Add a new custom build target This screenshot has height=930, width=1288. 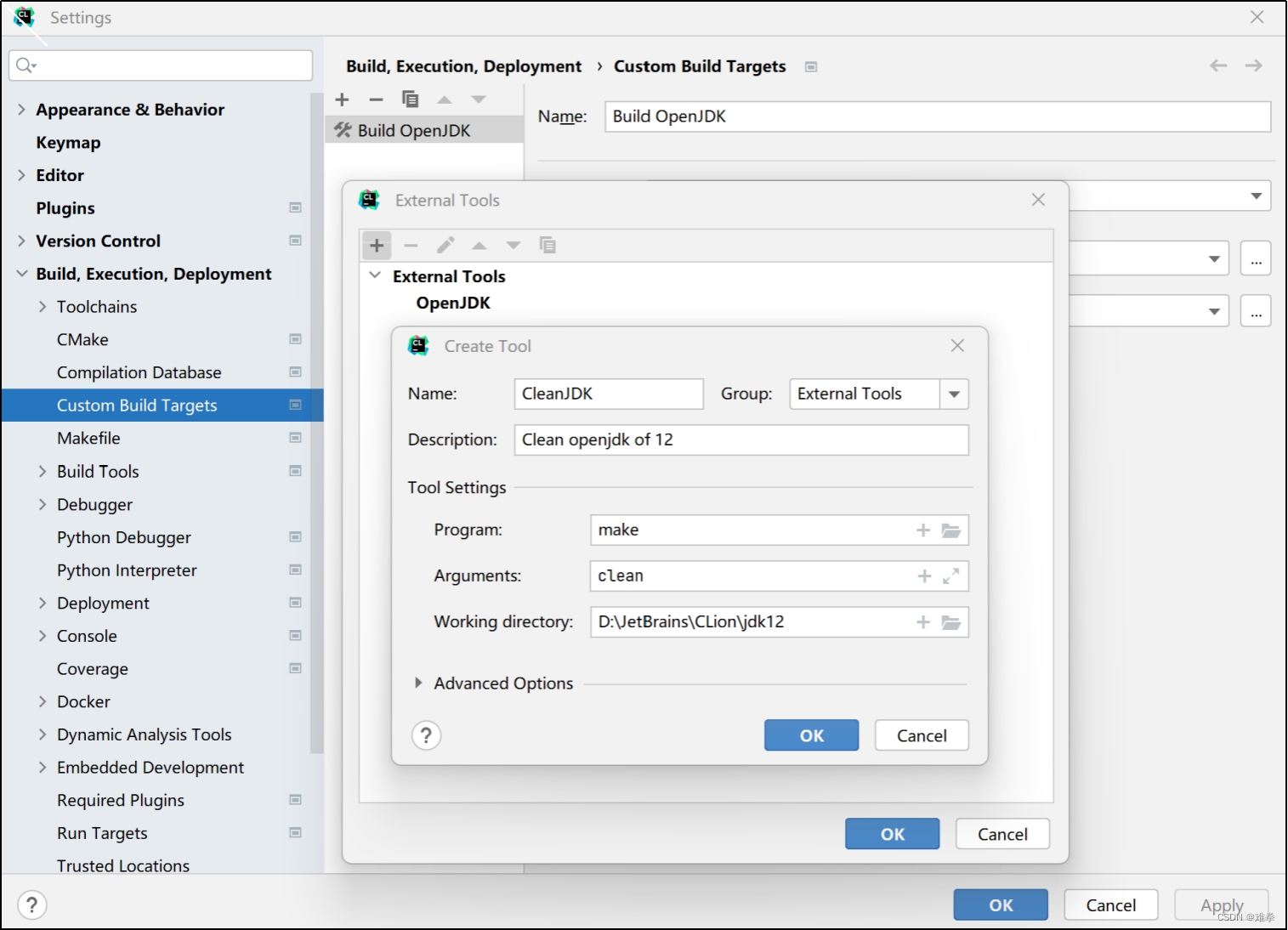point(342,99)
